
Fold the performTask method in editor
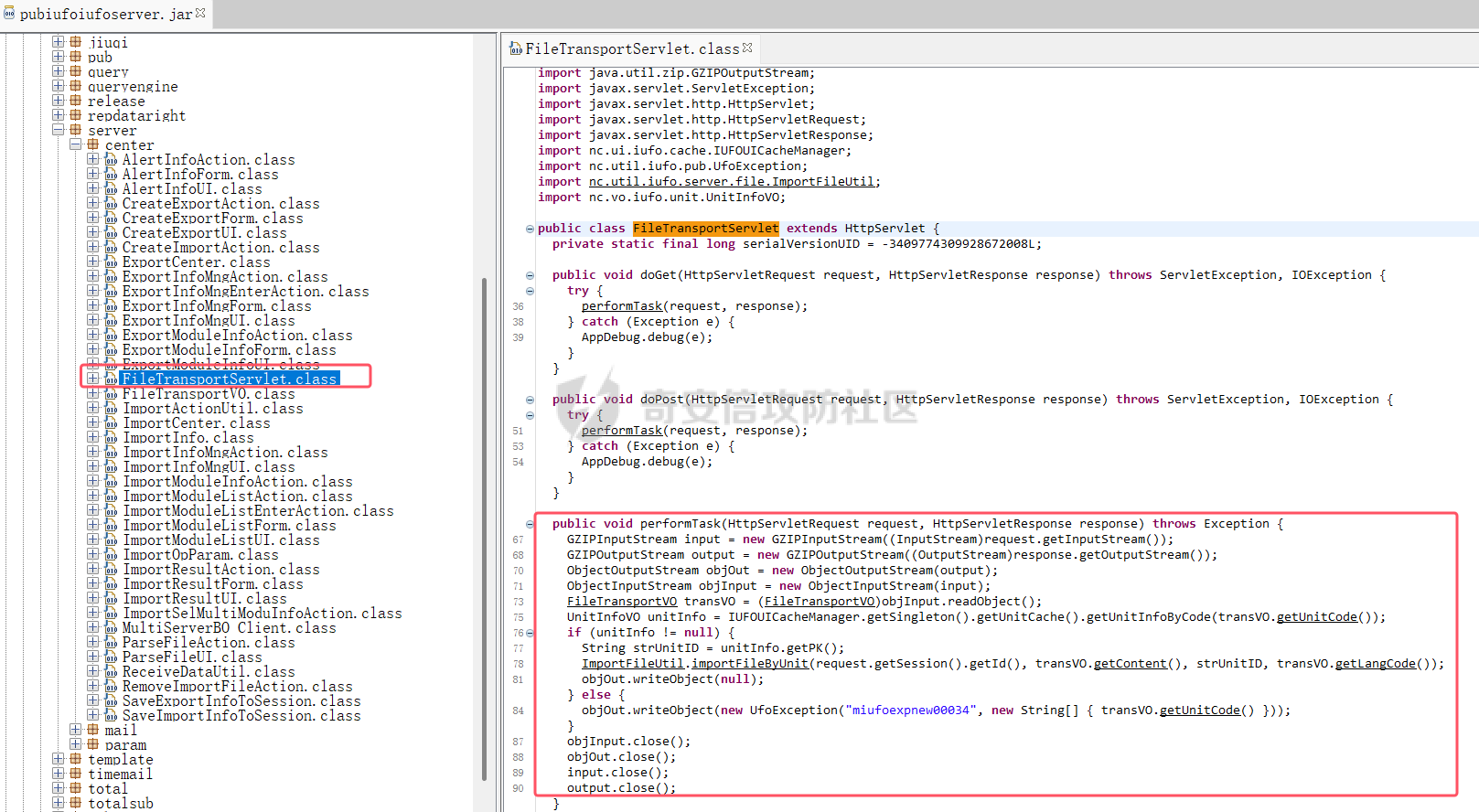tap(530, 524)
